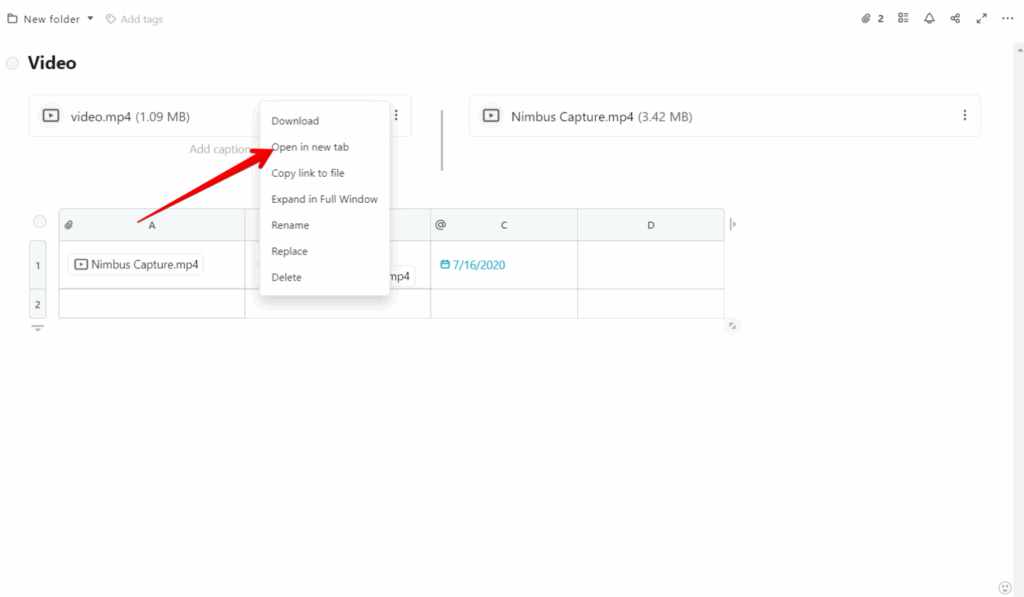1024x597 pixels.
Task: Click add-row handle below row 2
Action: coord(38,328)
